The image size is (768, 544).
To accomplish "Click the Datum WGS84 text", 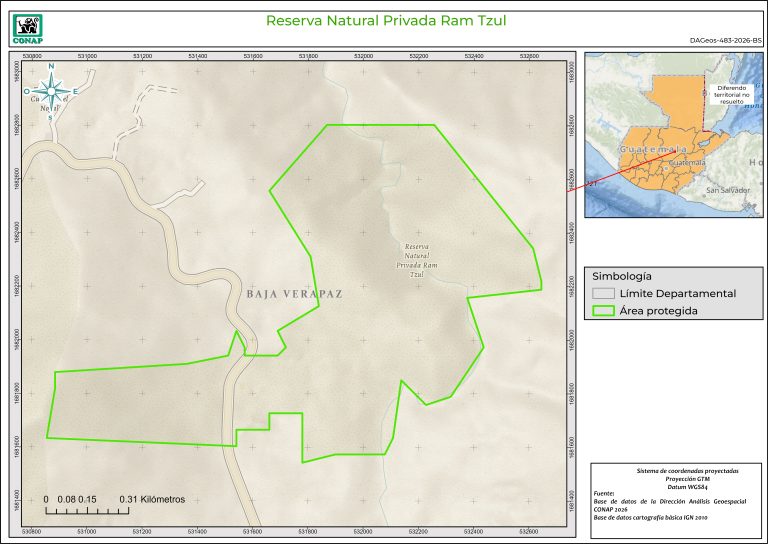I will pyautogui.click(x=673, y=485).
